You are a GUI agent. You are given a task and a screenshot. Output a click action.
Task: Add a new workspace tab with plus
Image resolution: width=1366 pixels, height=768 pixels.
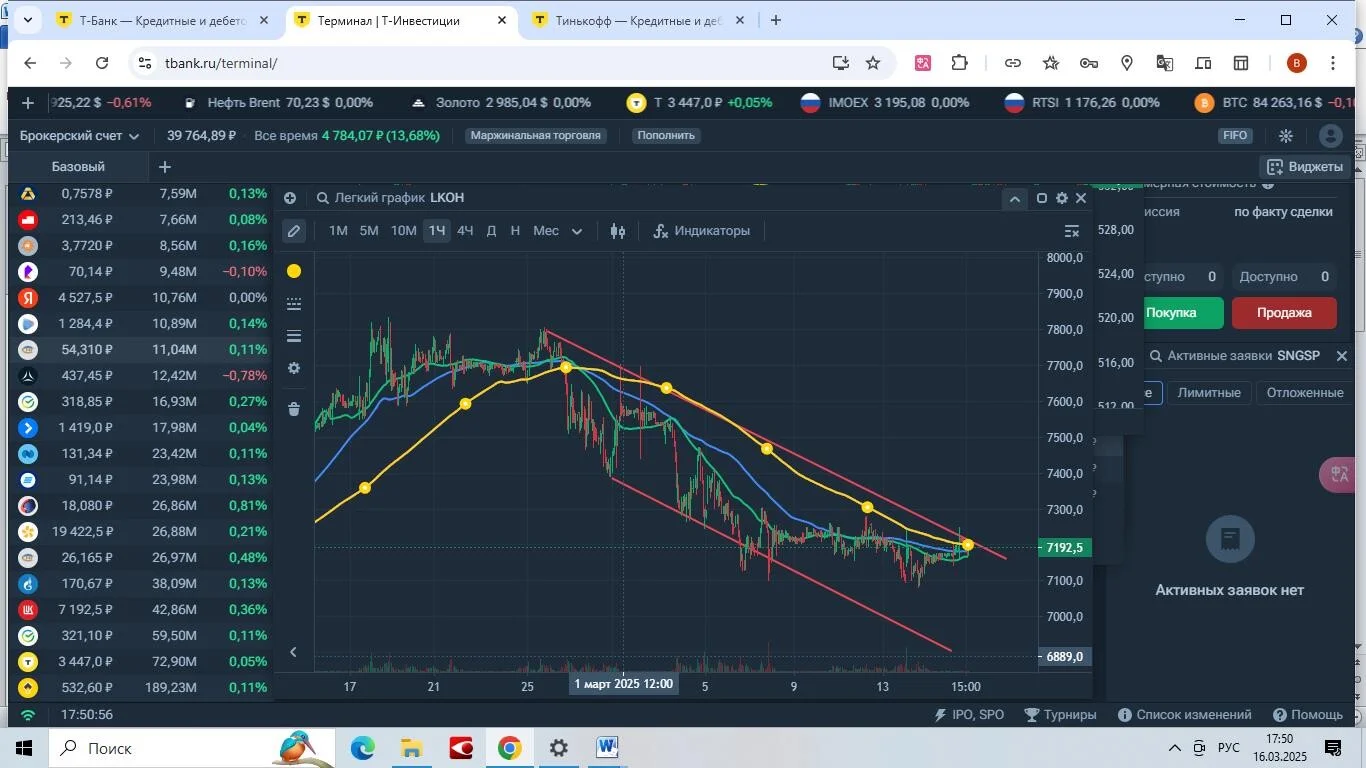point(165,167)
